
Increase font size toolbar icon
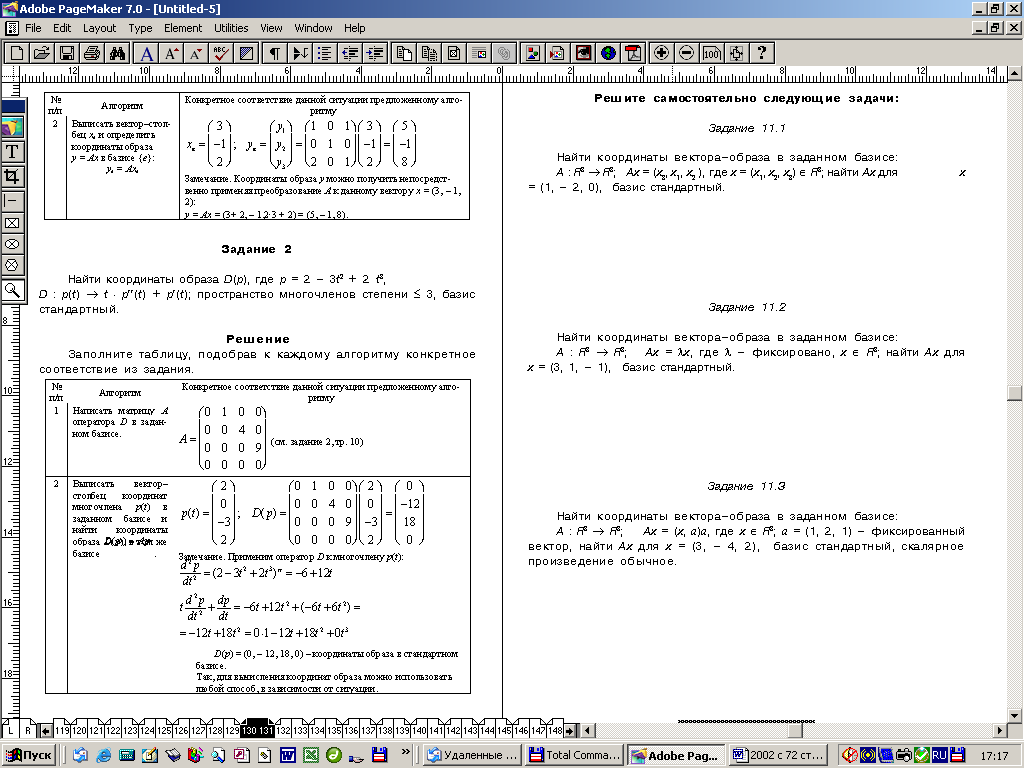coord(172,53)
